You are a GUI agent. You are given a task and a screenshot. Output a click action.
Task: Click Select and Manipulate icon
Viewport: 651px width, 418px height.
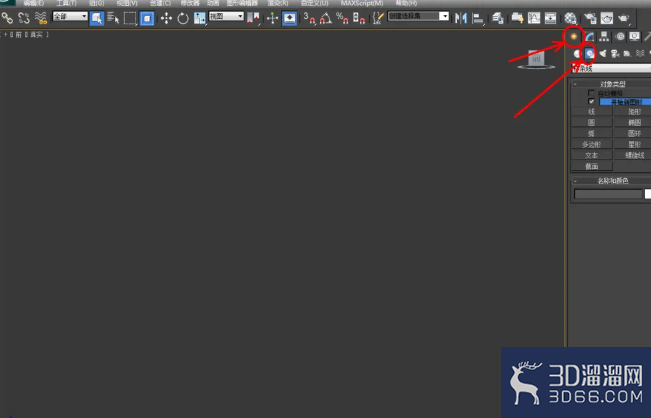coord(272,18)
